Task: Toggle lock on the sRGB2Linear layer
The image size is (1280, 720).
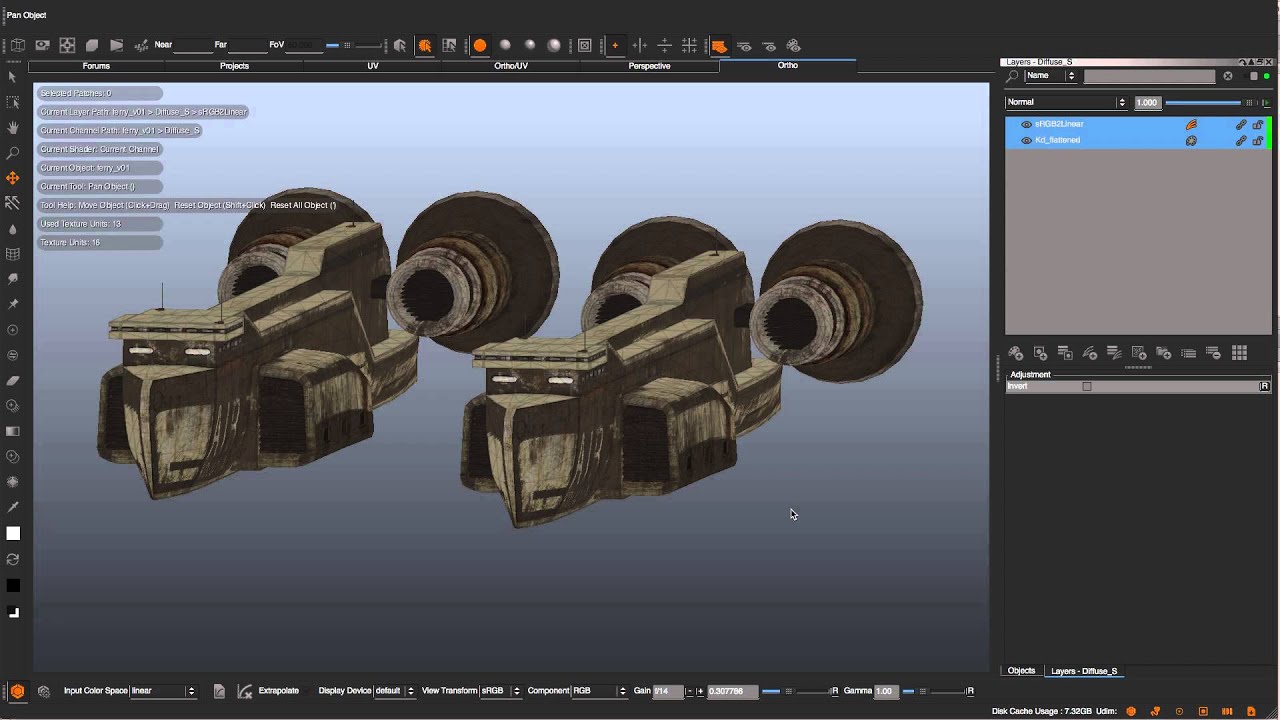Action: pyautogui.click(x=1258, y=125)
